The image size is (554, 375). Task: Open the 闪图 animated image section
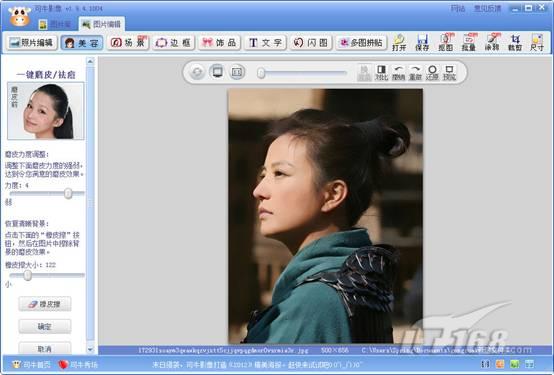311,43
